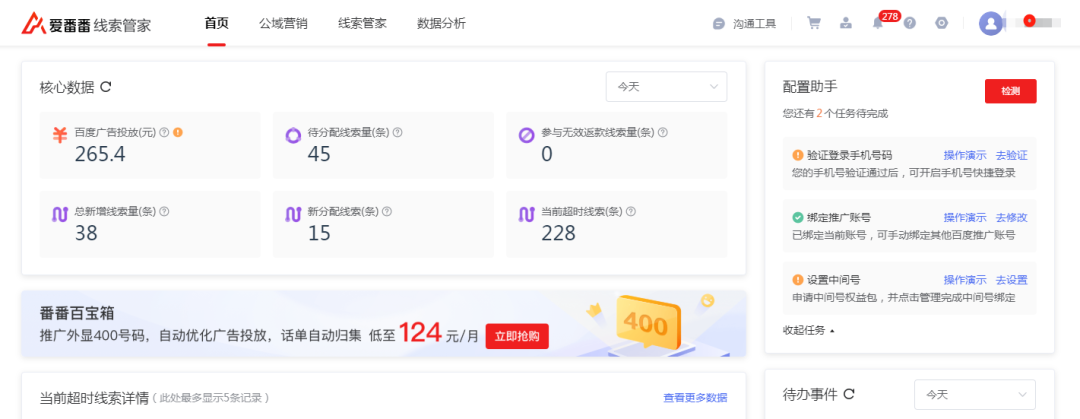Open the help question mark icon in header

909,23
